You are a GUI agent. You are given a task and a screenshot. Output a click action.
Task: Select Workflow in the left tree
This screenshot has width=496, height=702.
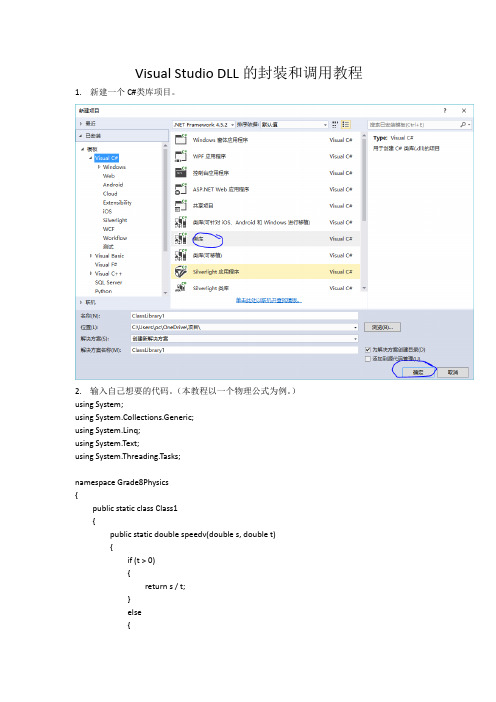[115, 238]
